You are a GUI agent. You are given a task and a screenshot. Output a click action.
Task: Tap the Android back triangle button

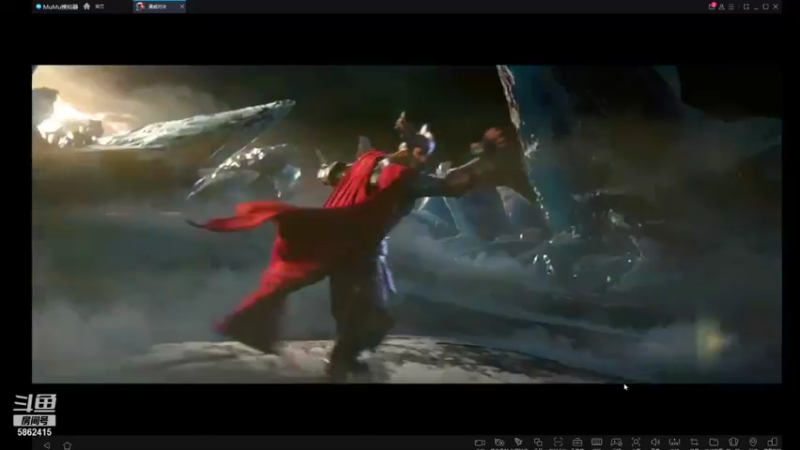point(47,445)
